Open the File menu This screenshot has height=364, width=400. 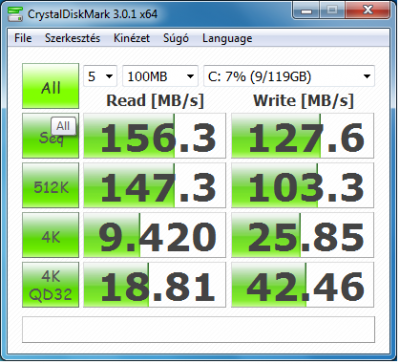(x=23, y=38)
